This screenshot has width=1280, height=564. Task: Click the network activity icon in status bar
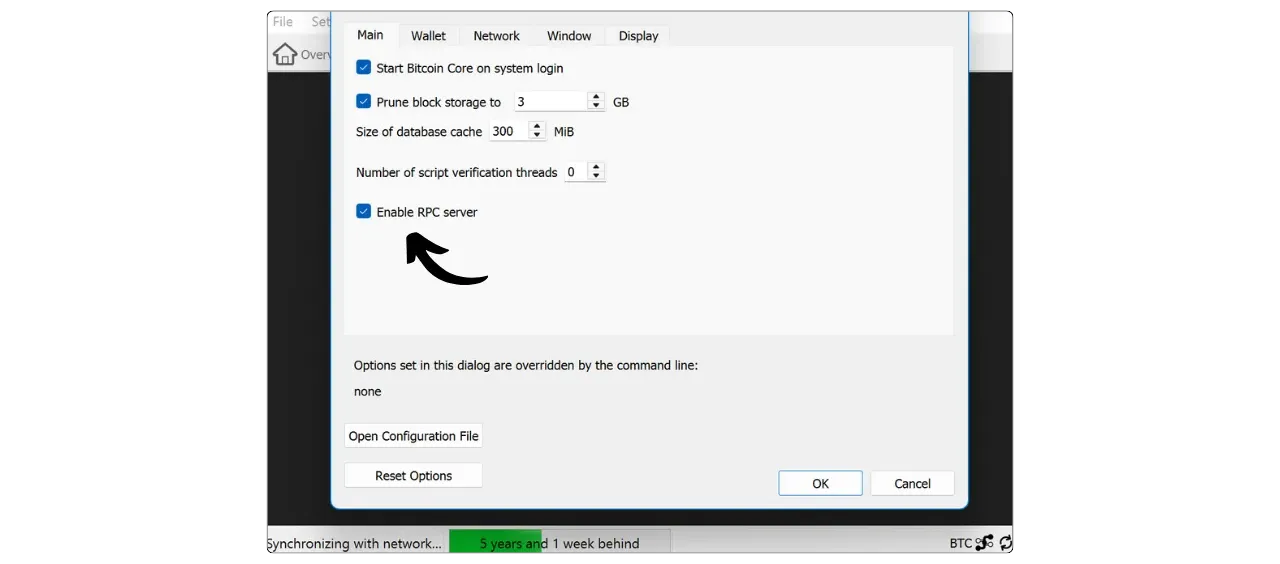click(x=985, y=543)
